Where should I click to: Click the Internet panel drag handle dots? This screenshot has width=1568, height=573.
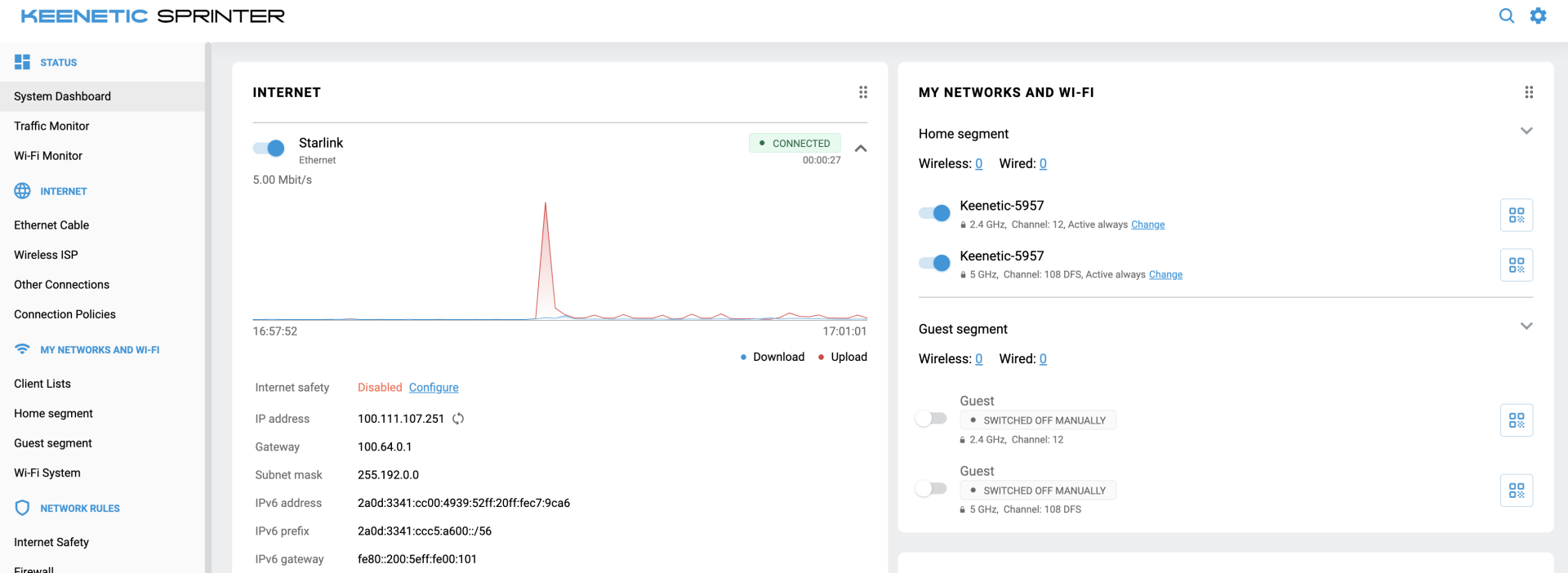click(862, 92)
